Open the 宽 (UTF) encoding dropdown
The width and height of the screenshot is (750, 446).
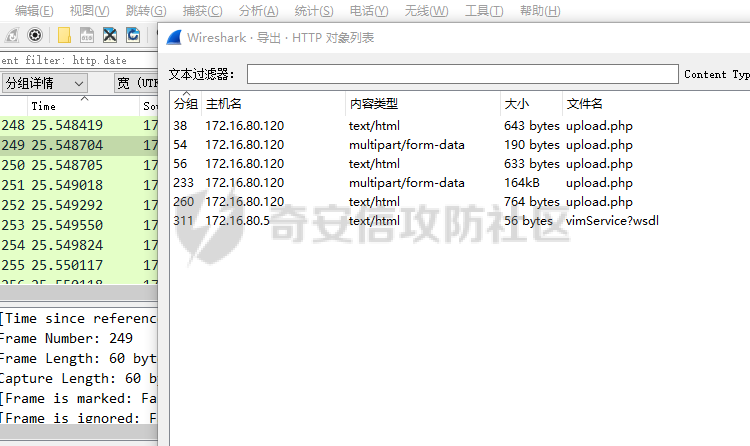(135, 83)
